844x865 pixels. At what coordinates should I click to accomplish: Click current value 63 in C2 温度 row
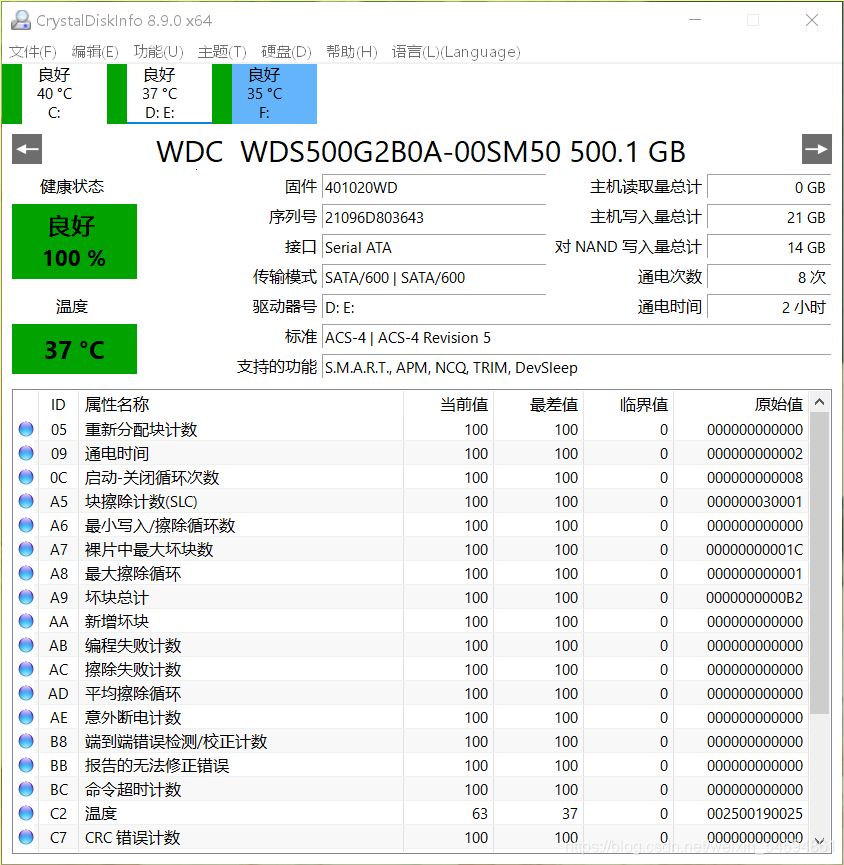[x=479, y=813]
